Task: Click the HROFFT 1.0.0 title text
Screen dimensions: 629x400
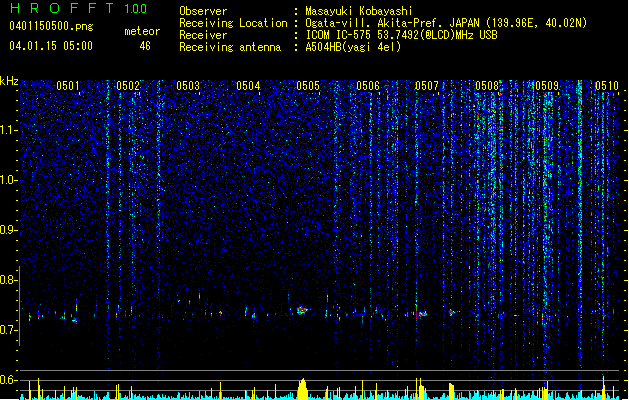Action: tap(79, 8)
